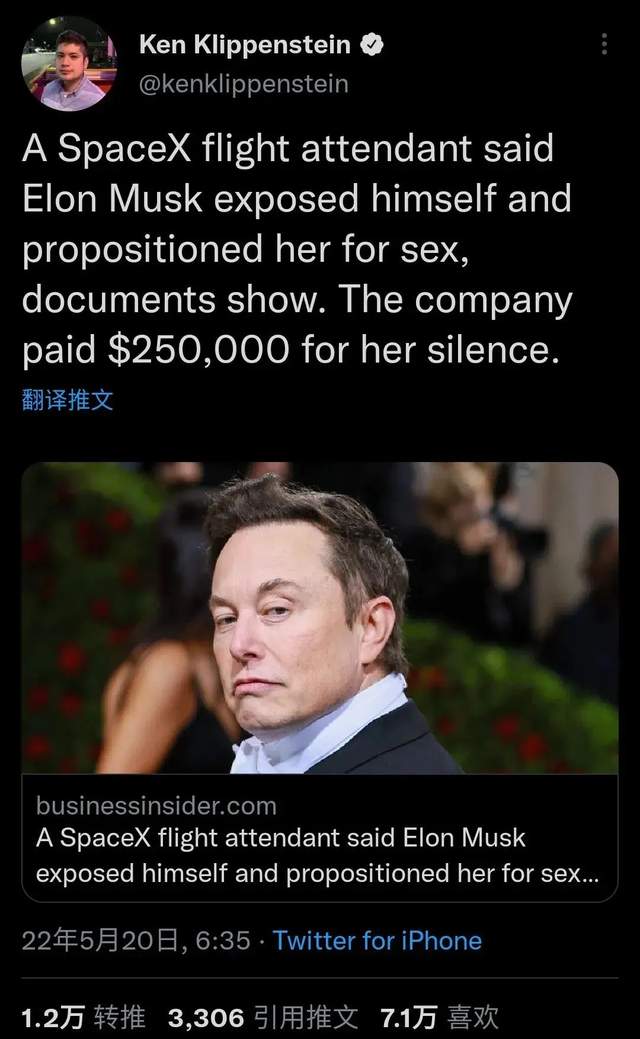Screen dimensions: 640x1039
Task: Click the 3,306 quote count number
Action: click(206, 1017)
